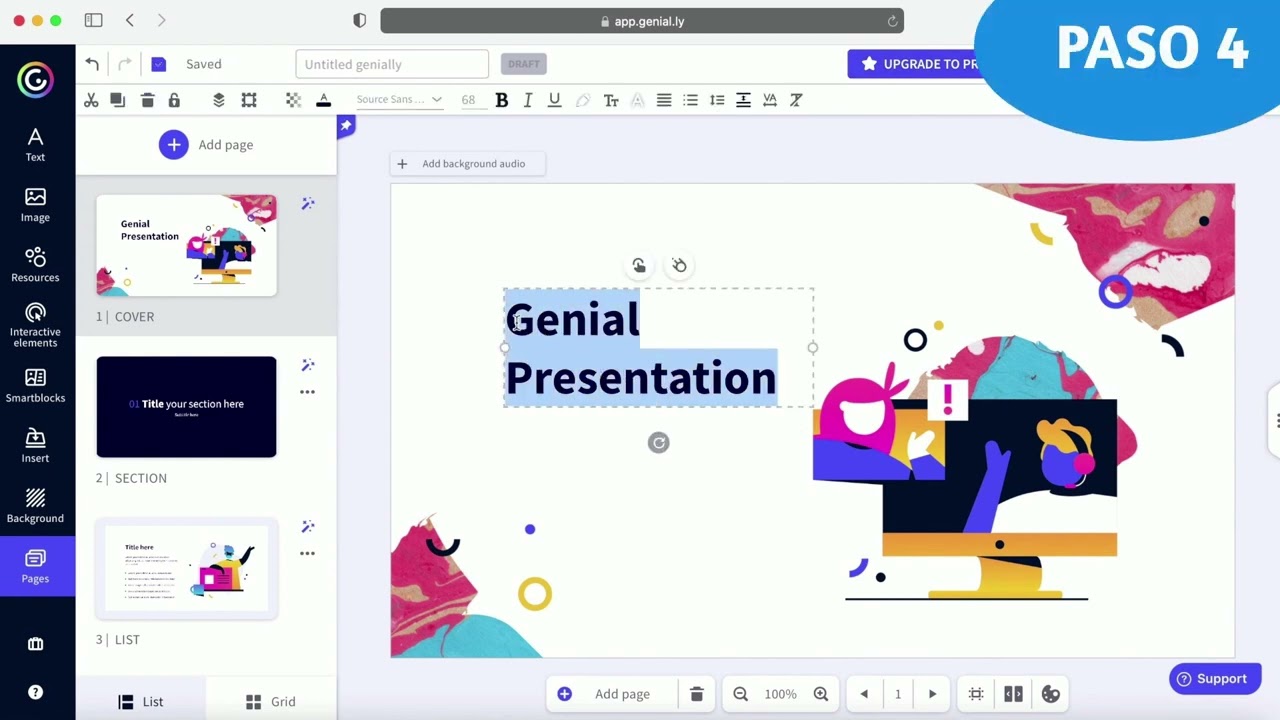Open three-dots menu for LIST page
This screenshot has height=720, width=1280.
coord(308,553)
